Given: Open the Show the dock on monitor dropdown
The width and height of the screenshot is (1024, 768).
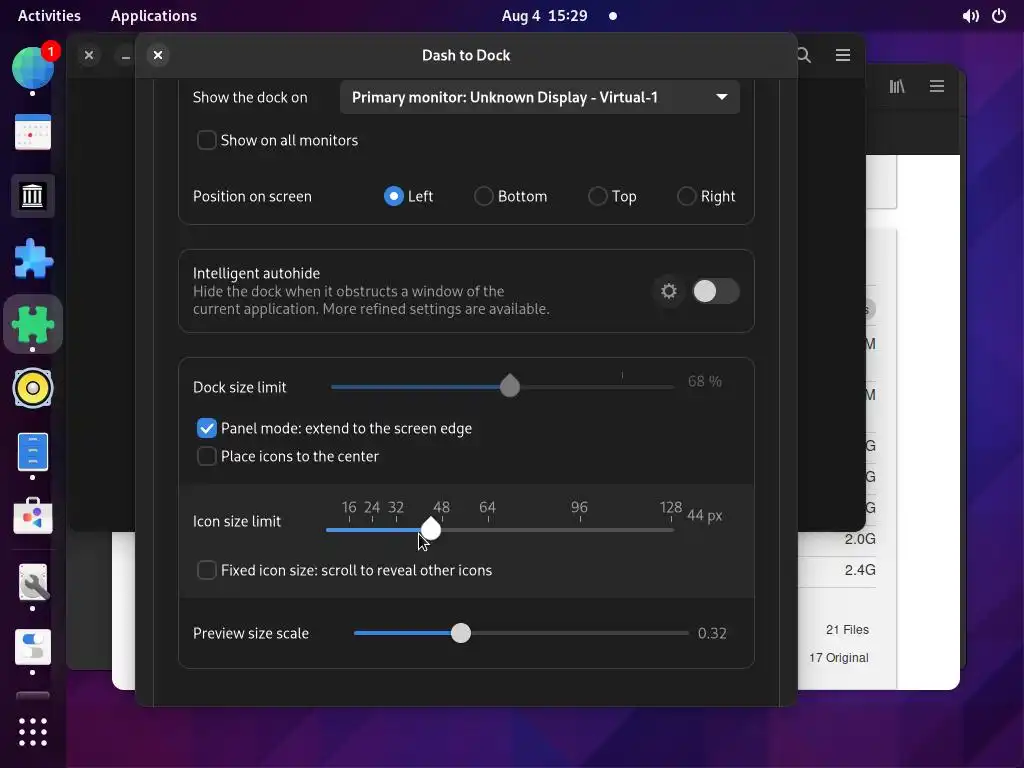Looking at the screenshot, I should click(x=540, y=97).
